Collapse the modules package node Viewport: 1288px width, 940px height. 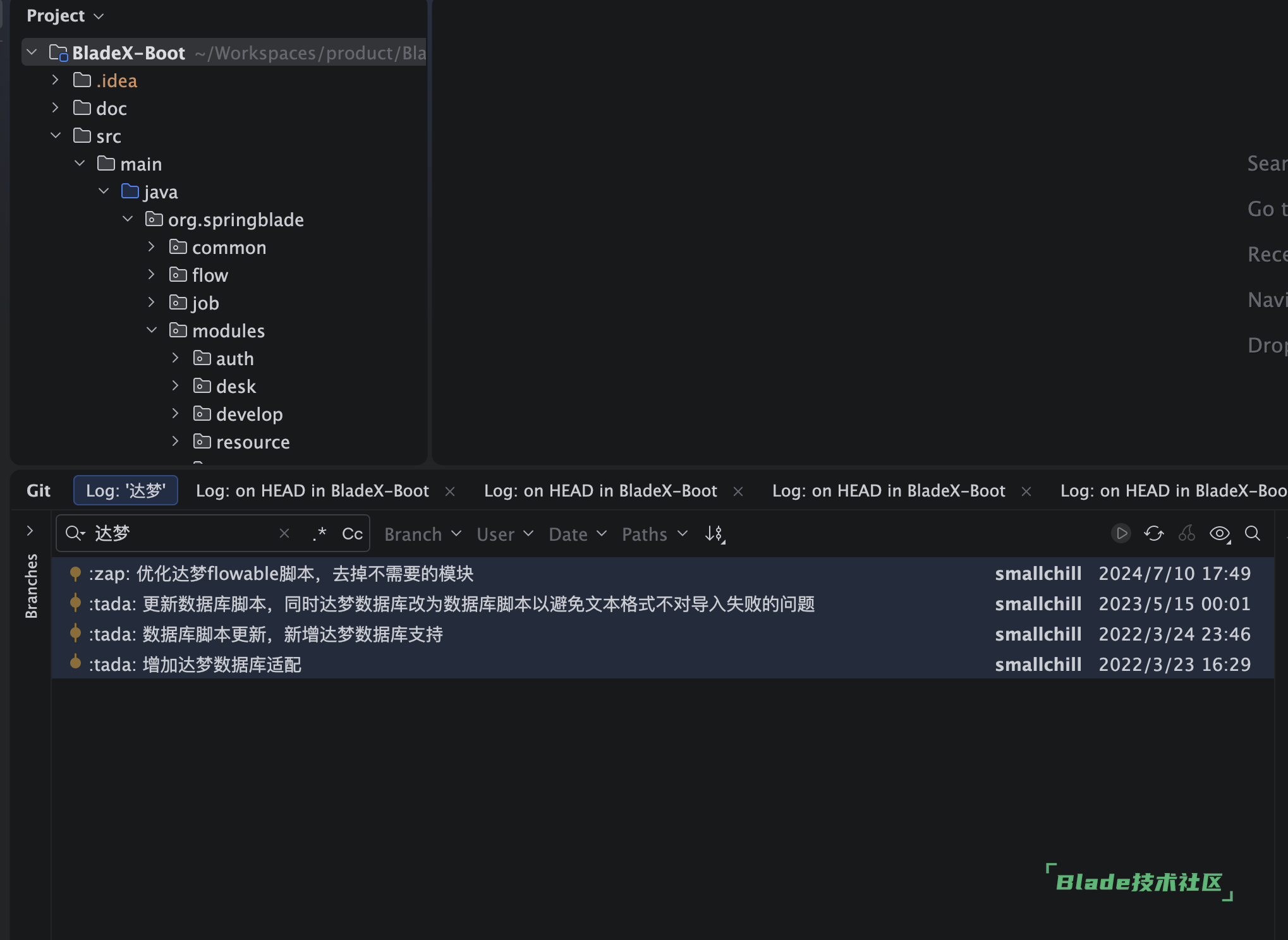pyautogui.click(x=152, y=330)
